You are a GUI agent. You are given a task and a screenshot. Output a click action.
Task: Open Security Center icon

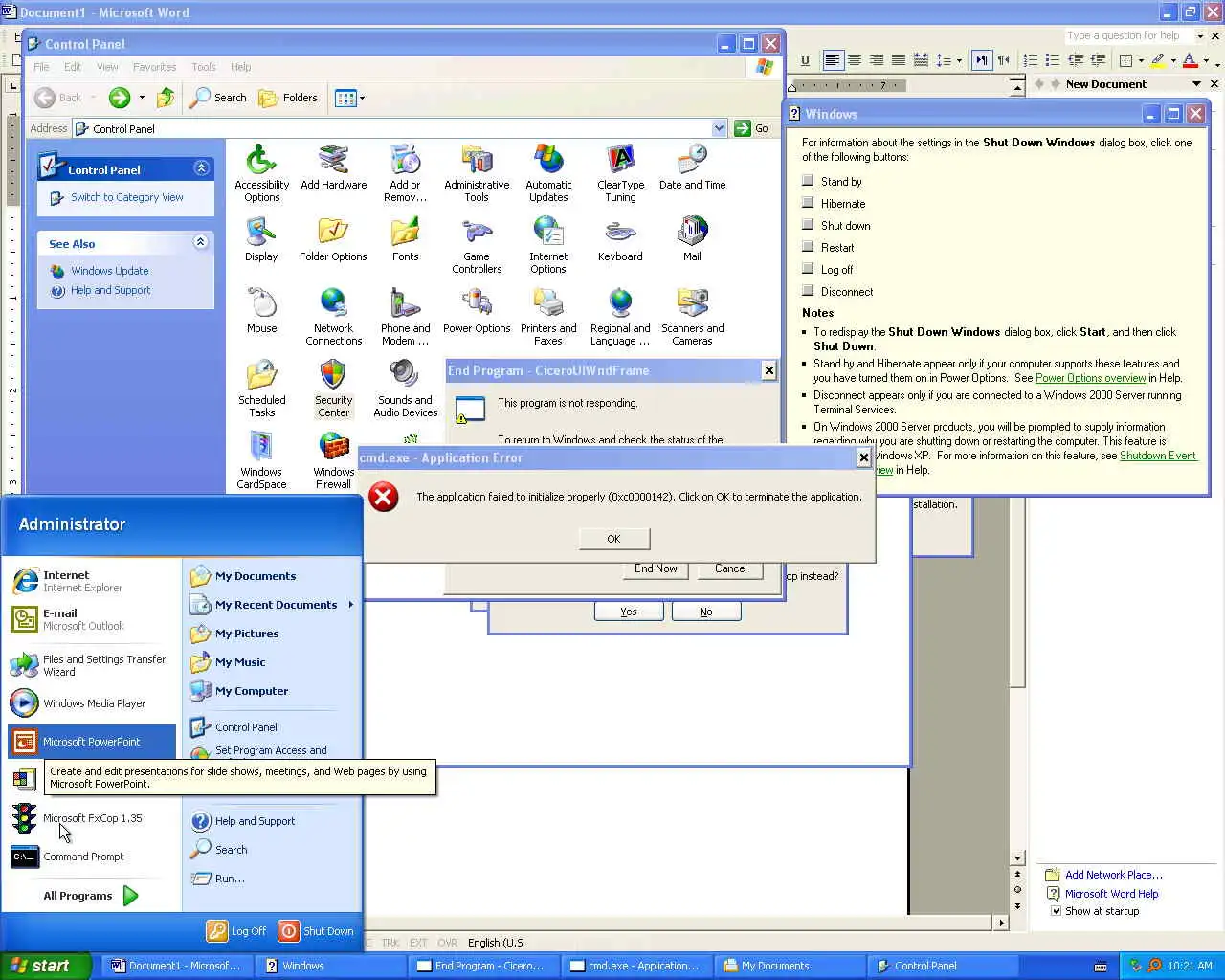tap(333, 389)
